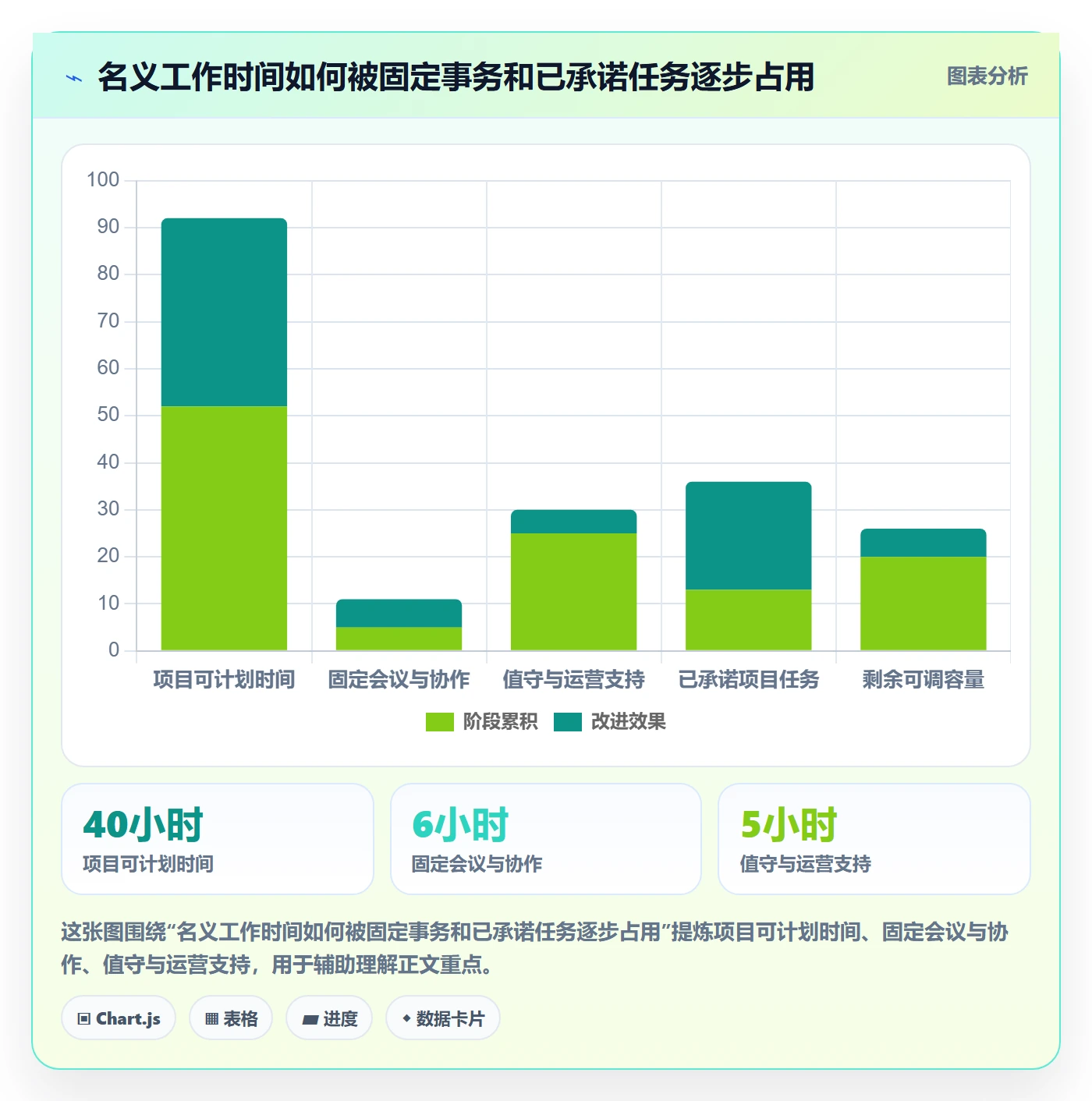The image size is (1092, 1101).
Task: Click the teal segment of 已承诺项目任务 bar
Action: [x=748, y=536]
